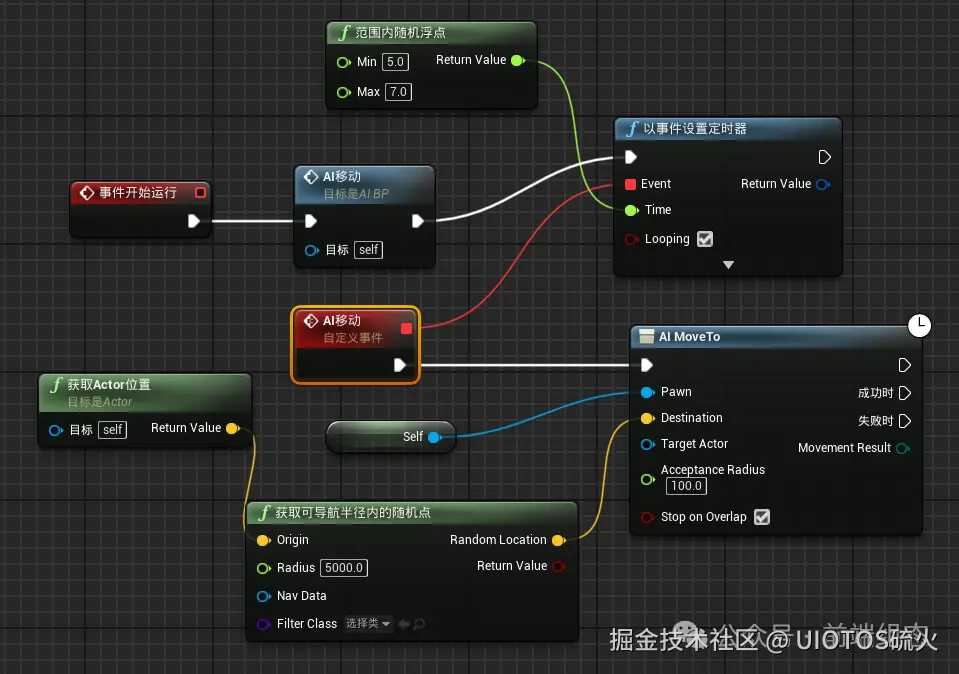The width and height of the screenshot is (959, 674).
Task: Click the red delegate pin on AI移动 custom event
Action: [x=406, y=329]
